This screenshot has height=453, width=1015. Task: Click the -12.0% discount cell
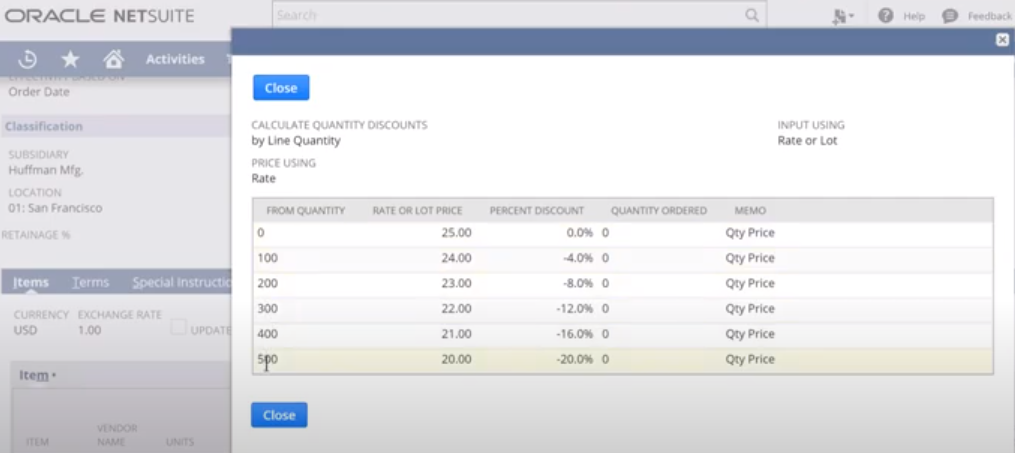575,308
